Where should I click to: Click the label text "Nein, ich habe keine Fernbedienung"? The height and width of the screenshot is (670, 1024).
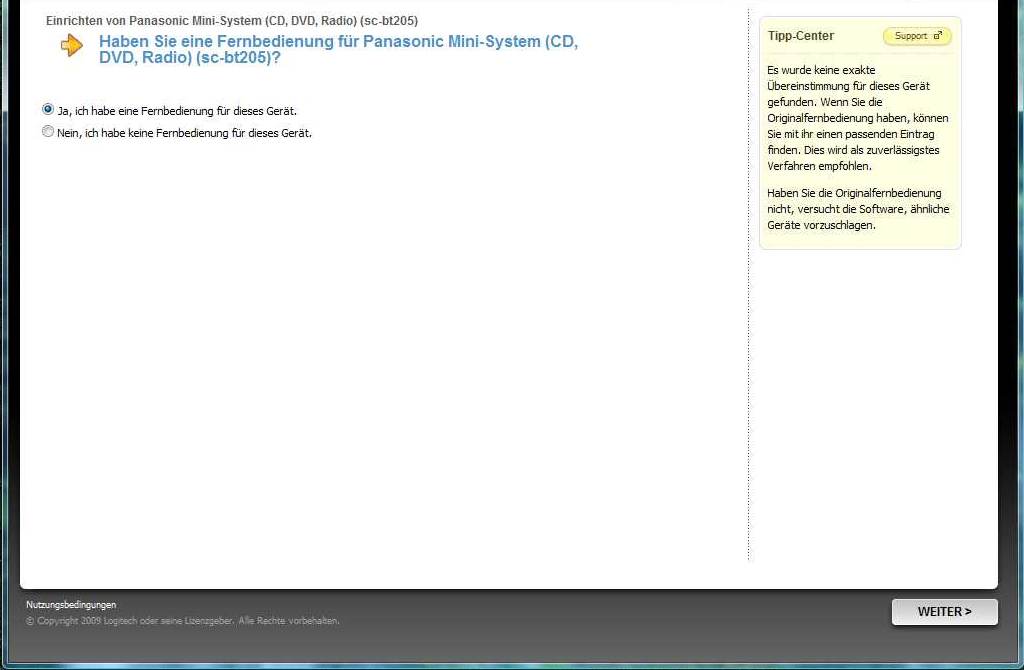pos(184,133)
